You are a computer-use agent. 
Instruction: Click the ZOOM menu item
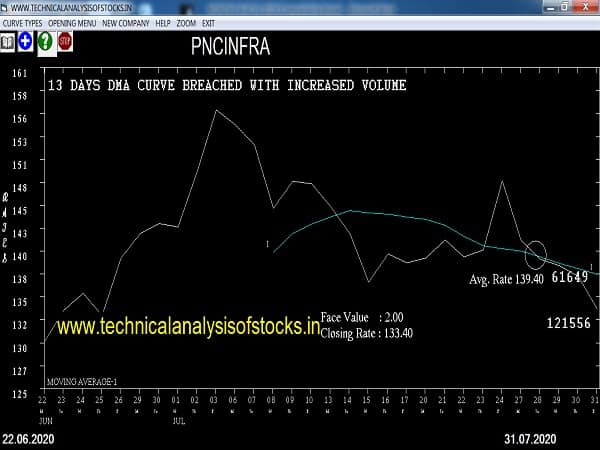(x=187, y=22)
